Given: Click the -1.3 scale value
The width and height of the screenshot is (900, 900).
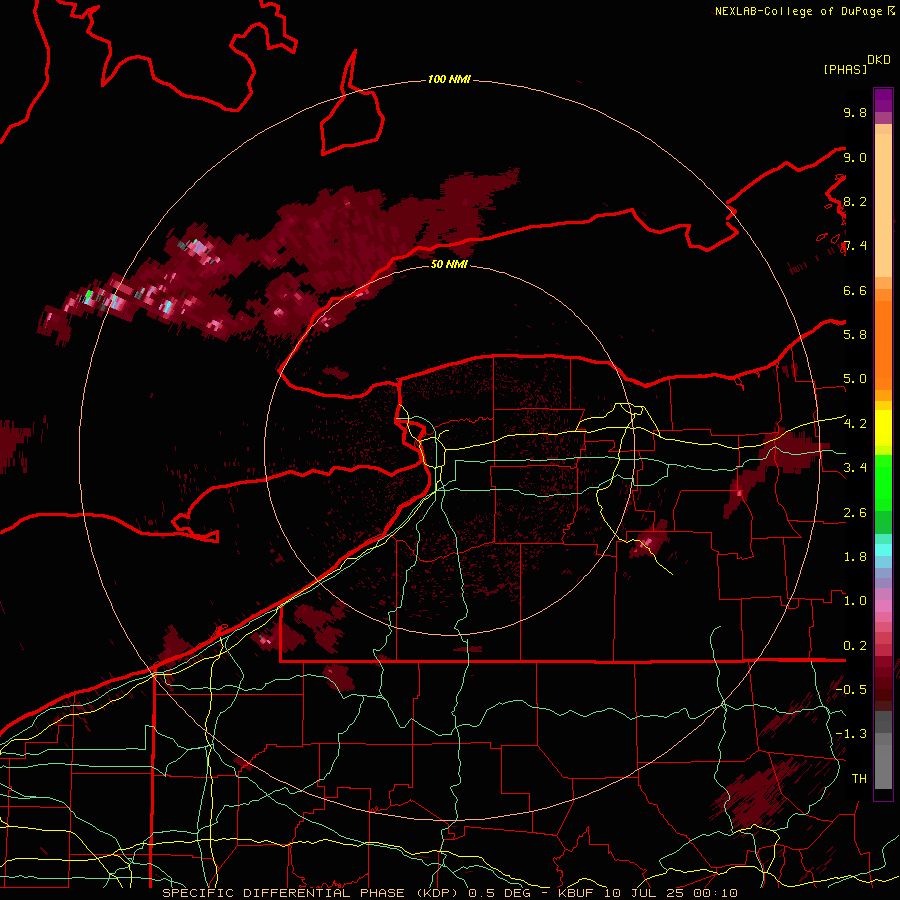Looking at the screenshot, I should (x=851, y=734).
